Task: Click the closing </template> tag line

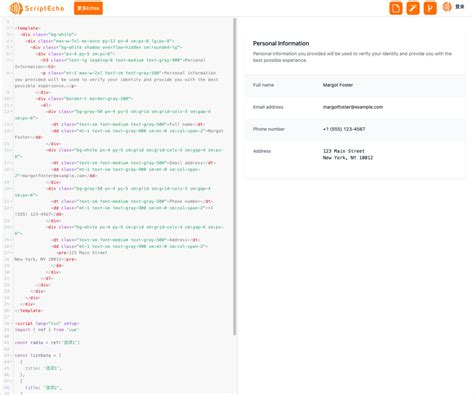Action: point(29,310)
